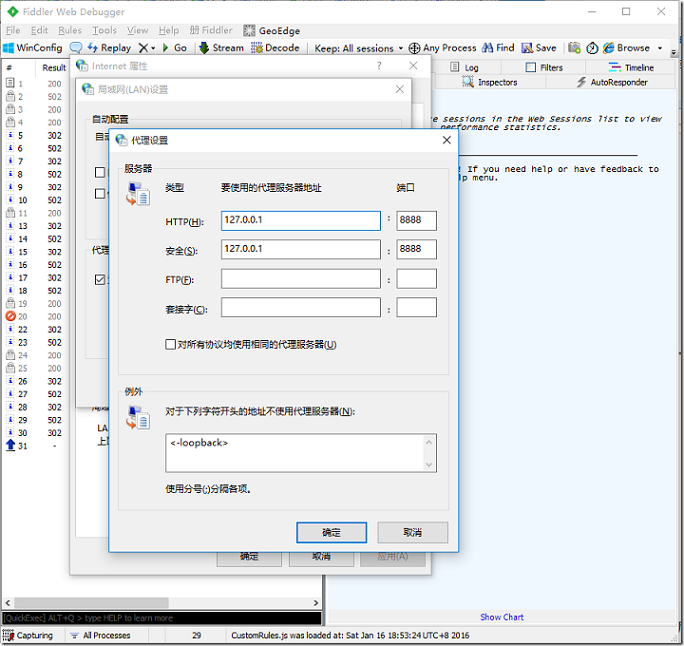Toggle Stream mode in toolbar
Screen dimensions: 684x646
pyautogui.click(x=221, y=48)
